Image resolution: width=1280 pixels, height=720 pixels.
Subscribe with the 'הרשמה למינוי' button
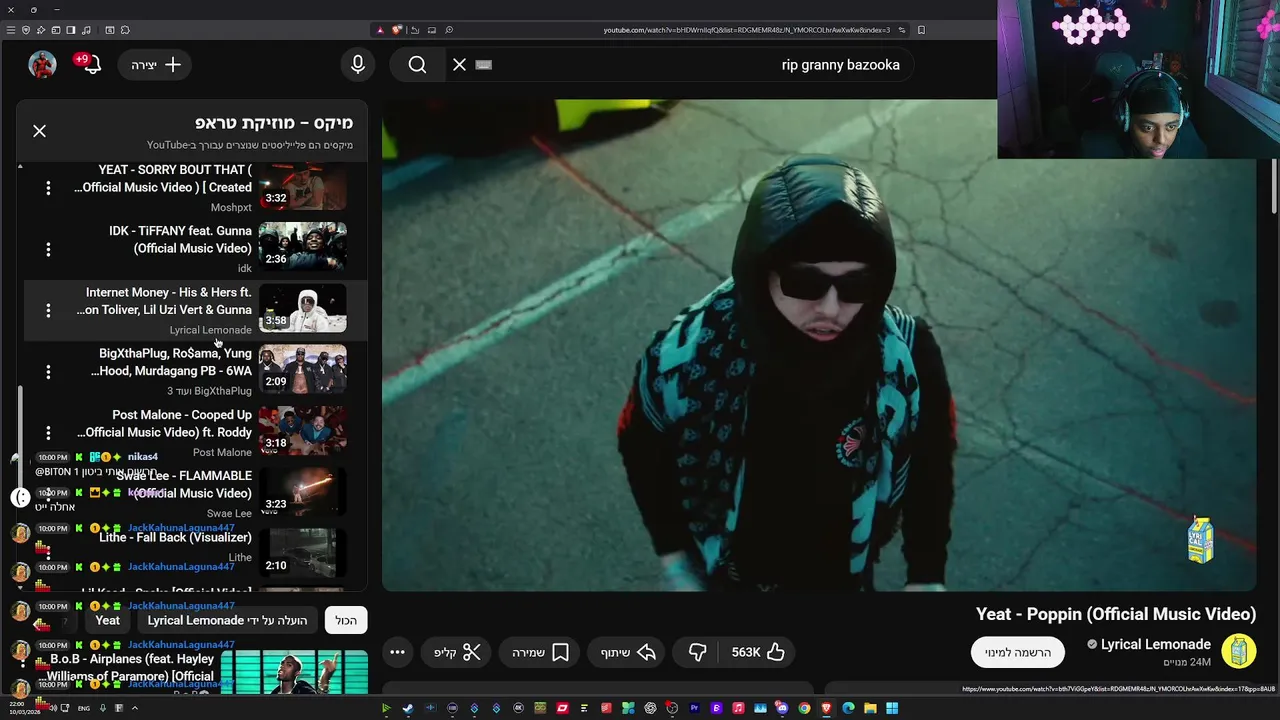click(1018, 653)
